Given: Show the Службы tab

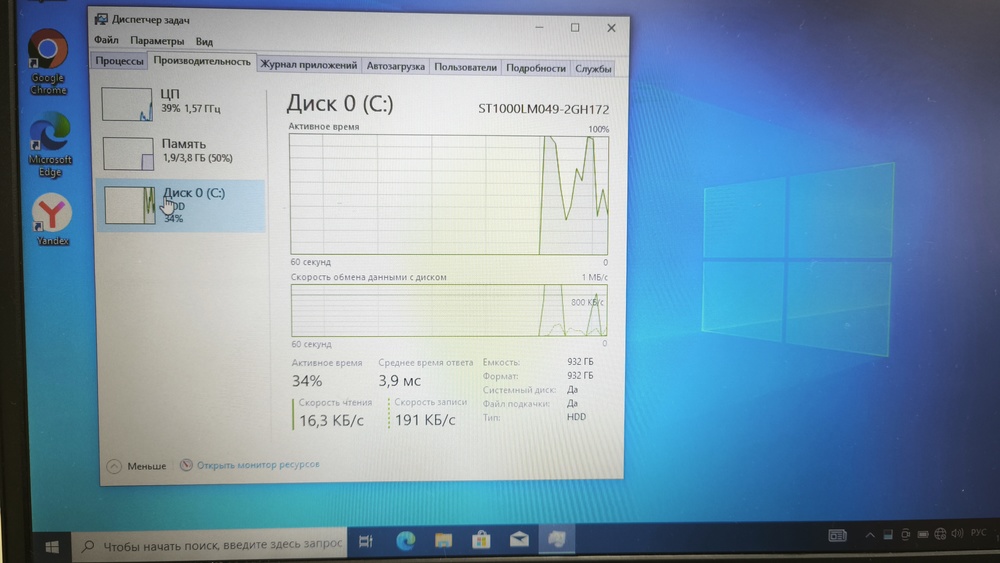Looking at the screenshot, I should 593,68.
